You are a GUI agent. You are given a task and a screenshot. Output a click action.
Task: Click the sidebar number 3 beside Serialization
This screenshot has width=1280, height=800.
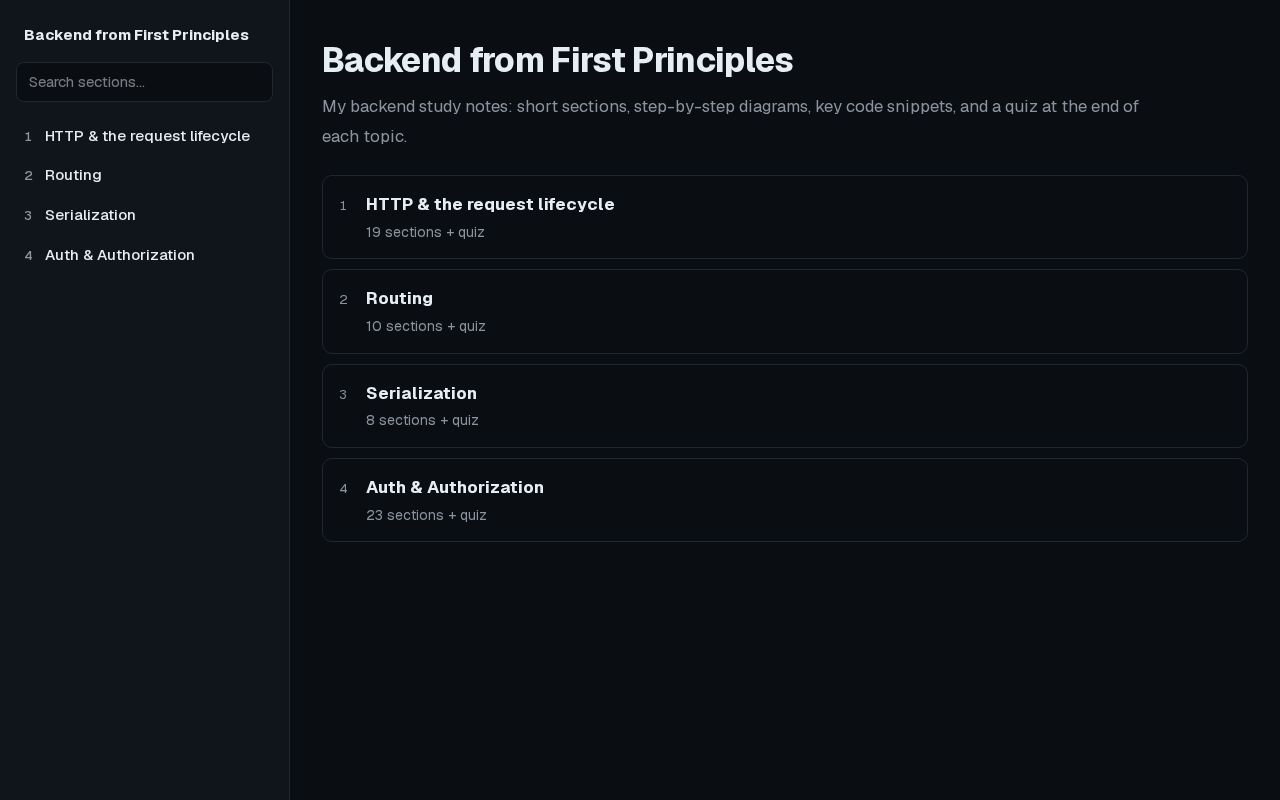coord(28,215)
